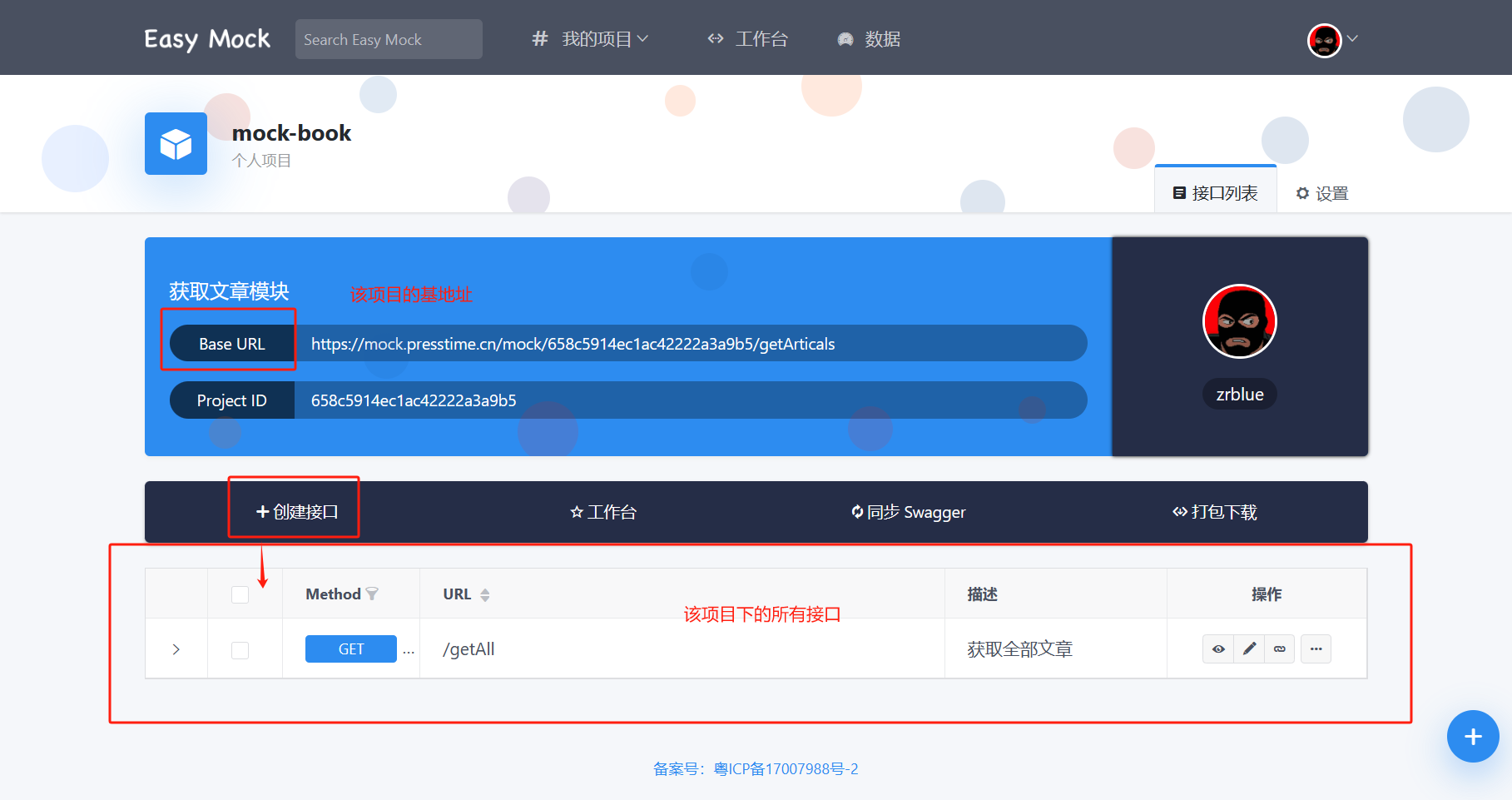Sync interfaces via 同步 Swagger

pyautogui.click(x=908, y=512)
